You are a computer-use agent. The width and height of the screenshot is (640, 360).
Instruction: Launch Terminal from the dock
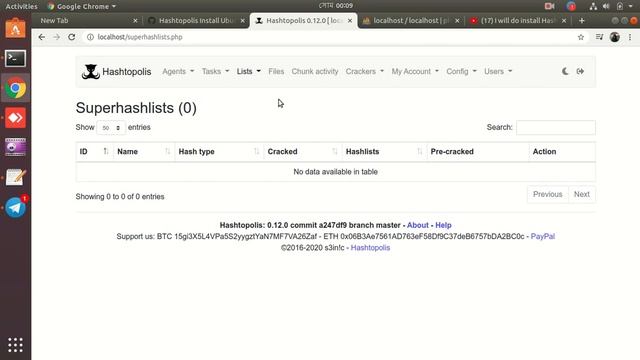click(15, 58)
